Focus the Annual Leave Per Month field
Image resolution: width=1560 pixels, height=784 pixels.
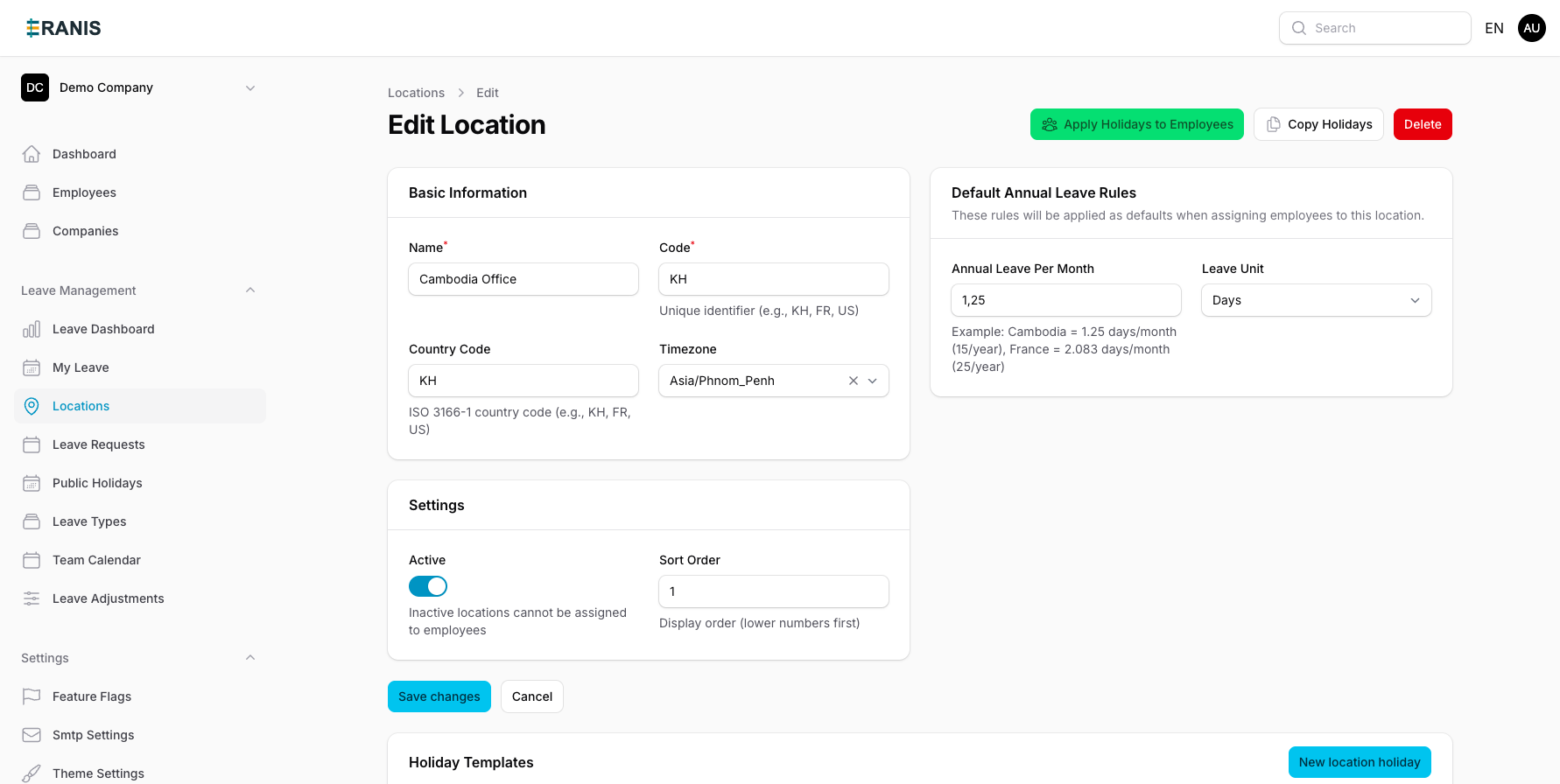pos(1065,300)
